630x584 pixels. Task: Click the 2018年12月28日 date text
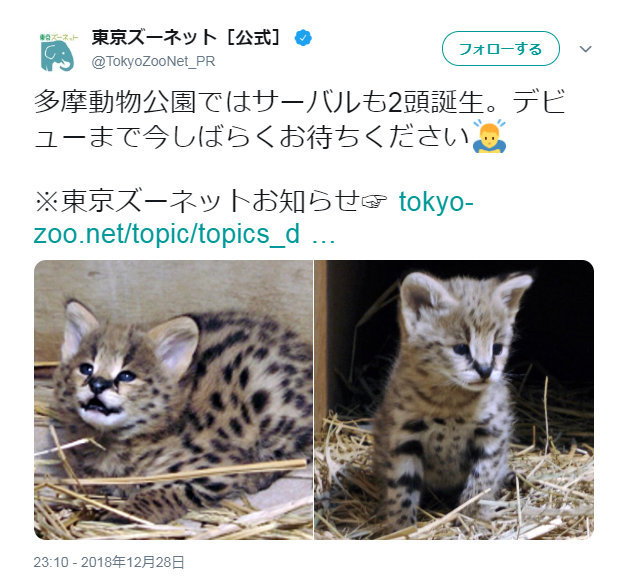[133, 562]
